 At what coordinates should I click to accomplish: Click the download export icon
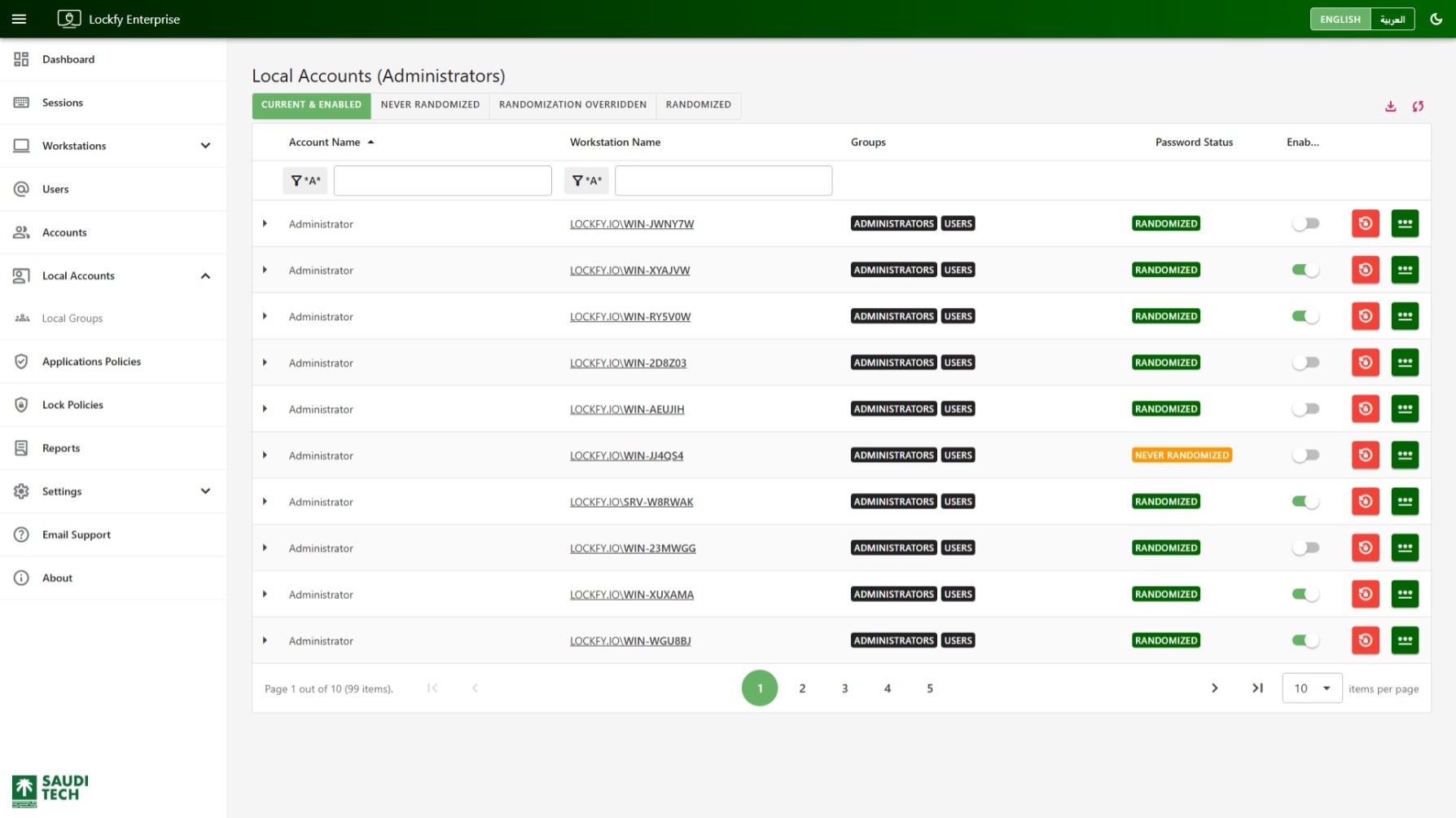pyautogui.click(x=1391, y=107)
